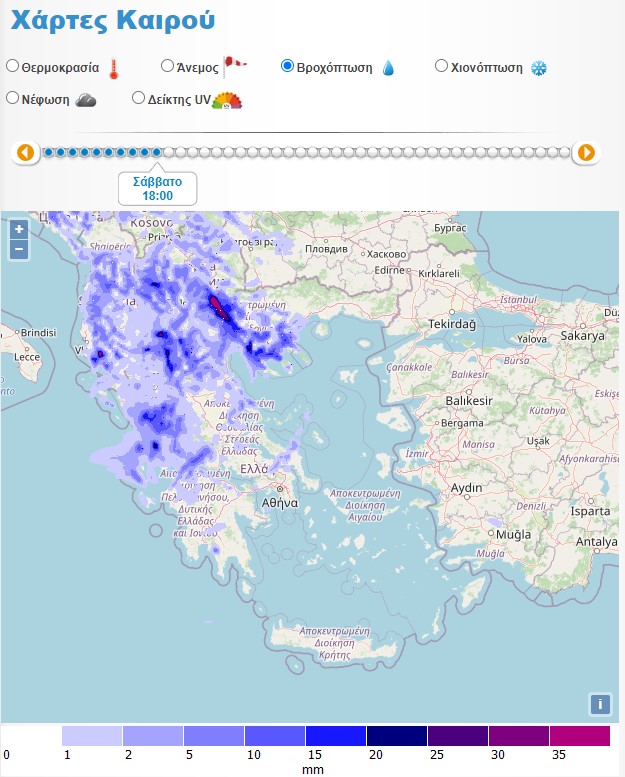This screenshot has height=777, width=625.
Task: Click the Istanbul label on map
Action: coord(518,299)
